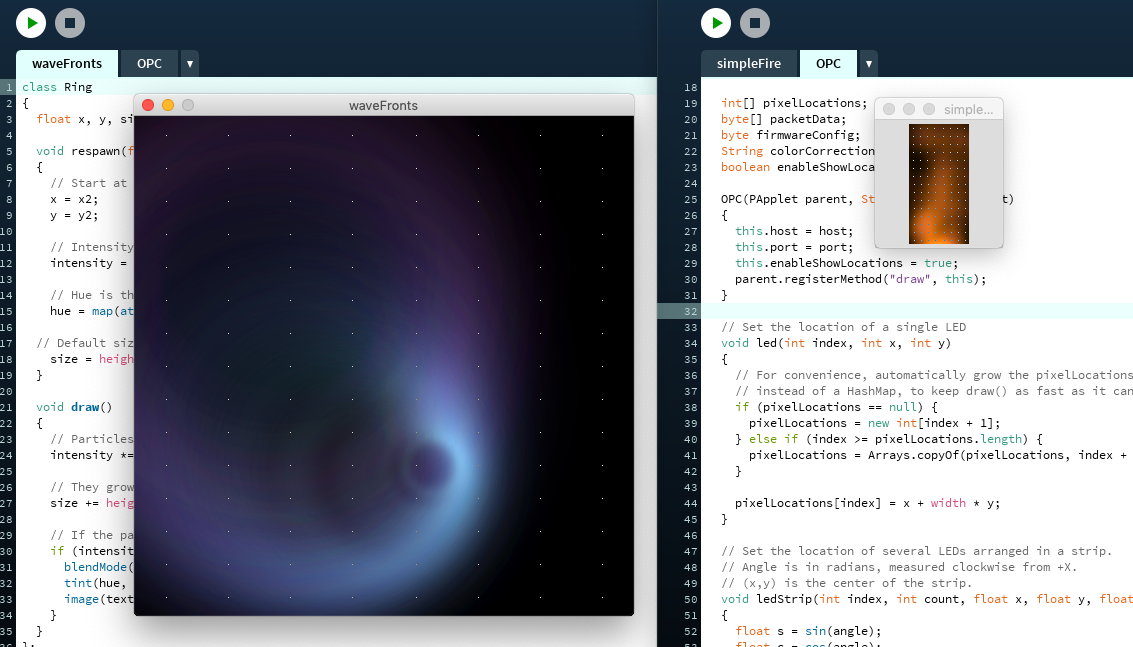Viewport: 1133px width, 647px height.
Task: Click the 'class Ring' code line
Action: [57, 87]
